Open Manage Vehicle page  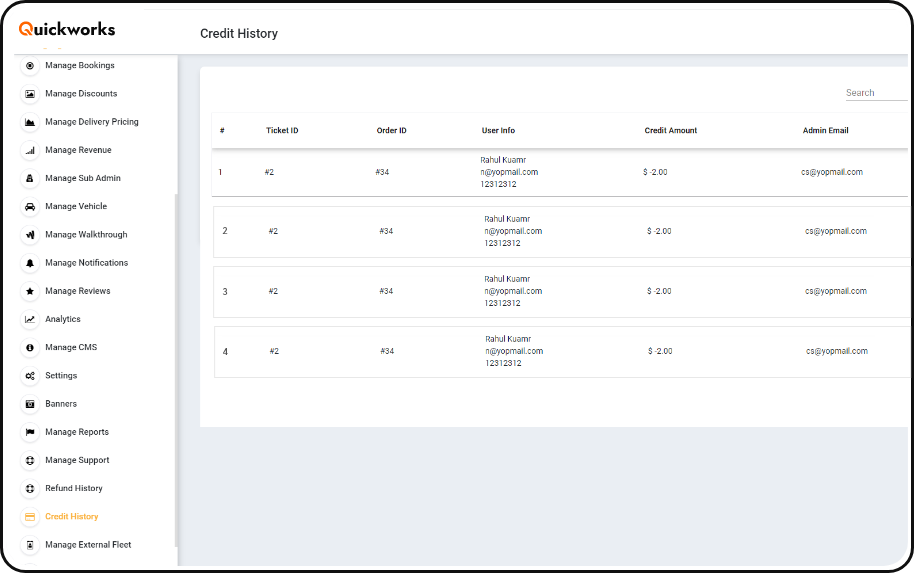pyautogui.click(x=76, y=206)
